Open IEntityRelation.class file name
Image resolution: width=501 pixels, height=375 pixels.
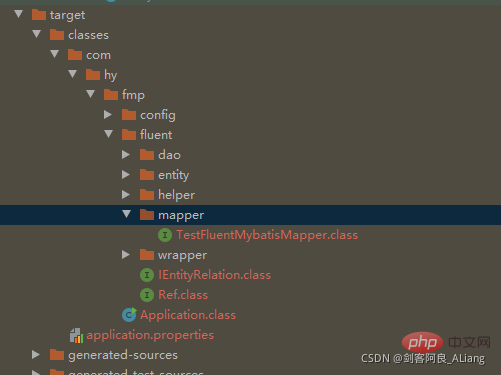pos(214,275)
